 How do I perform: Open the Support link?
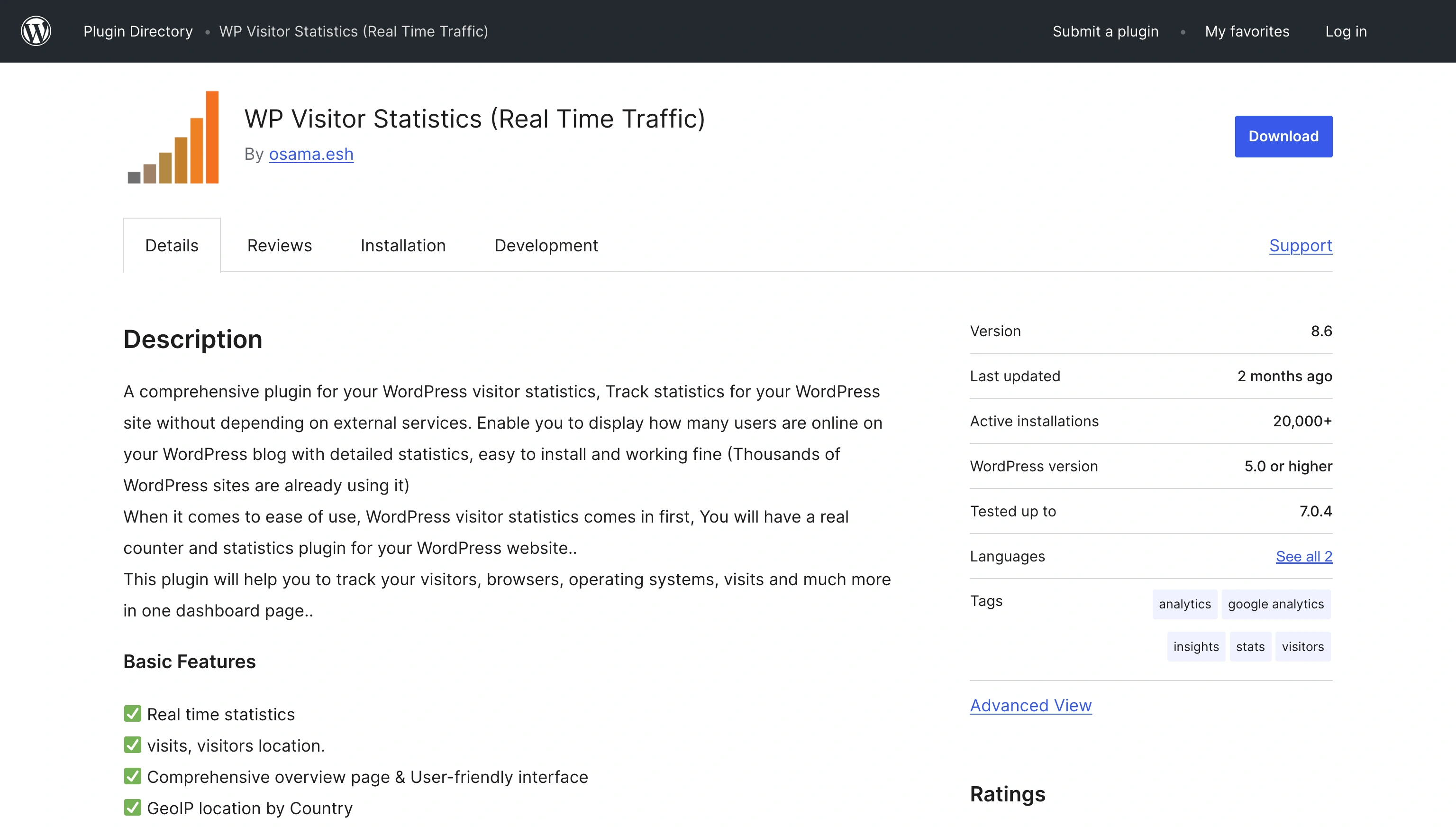[x=1301, y=245]
